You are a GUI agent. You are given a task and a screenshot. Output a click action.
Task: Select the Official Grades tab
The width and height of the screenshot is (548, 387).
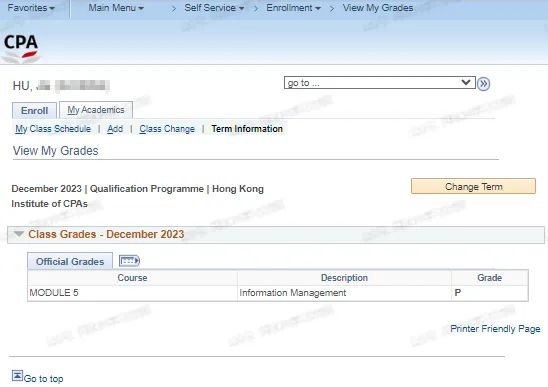click(x=70, y=261)
